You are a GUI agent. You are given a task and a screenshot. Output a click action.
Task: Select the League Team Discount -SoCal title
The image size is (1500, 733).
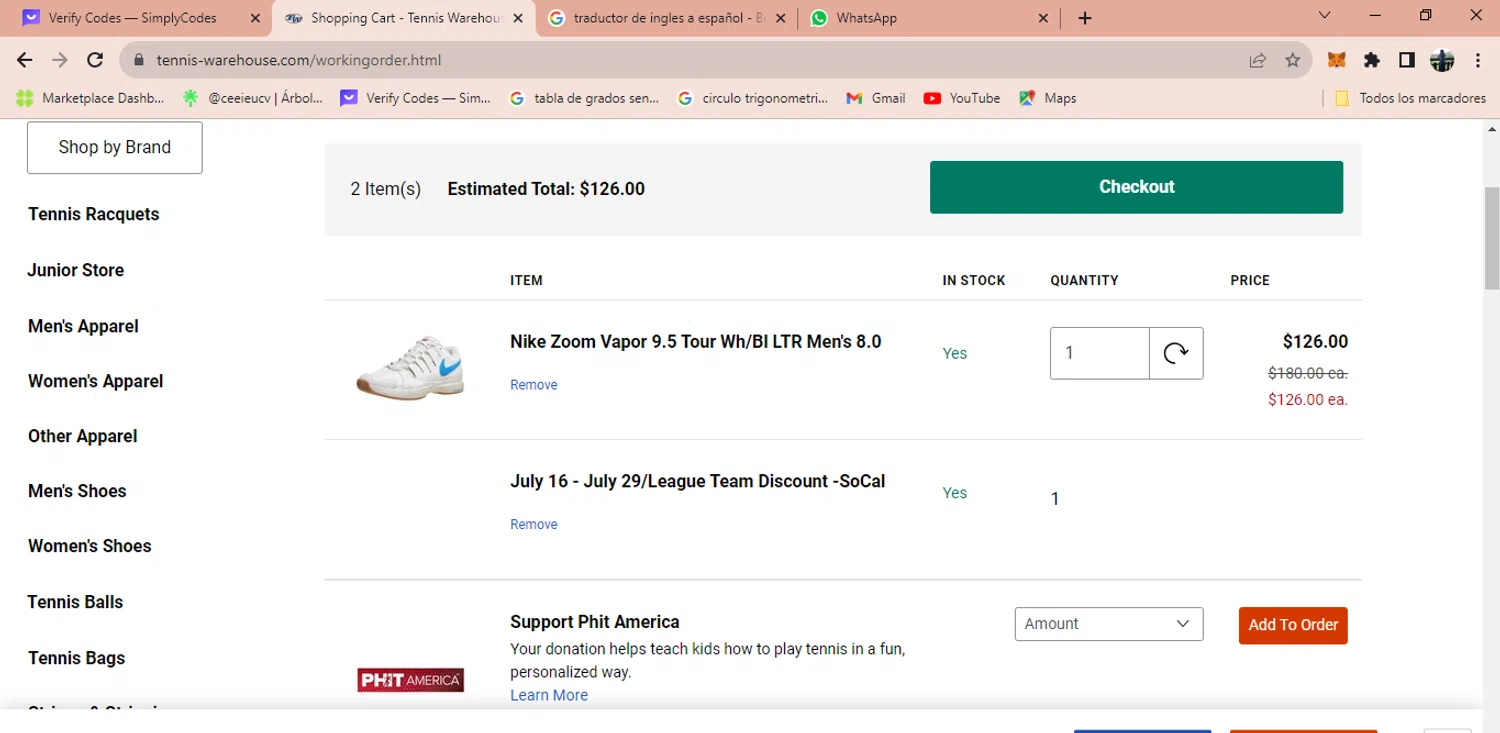[697, 481]
